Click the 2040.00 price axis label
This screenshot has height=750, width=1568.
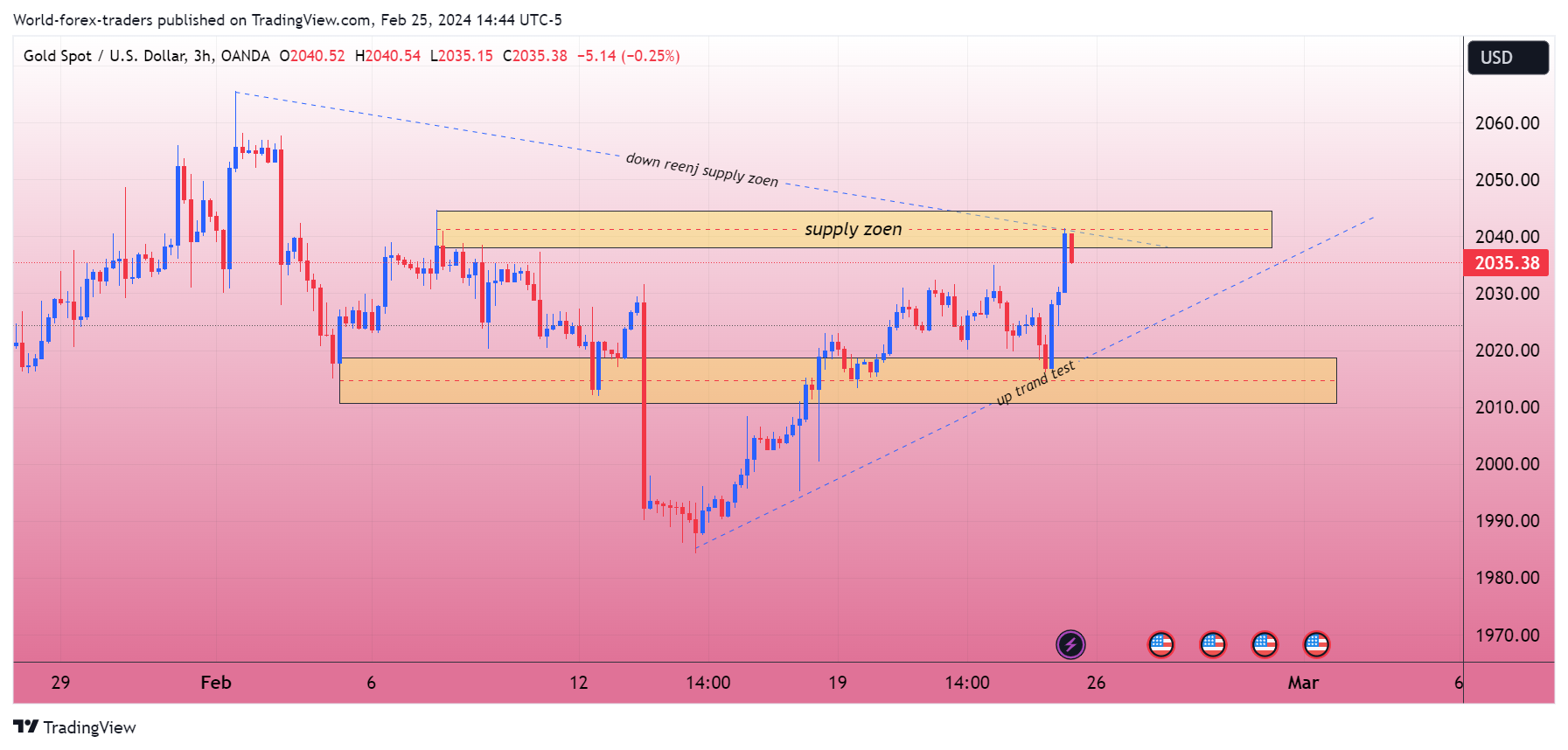(x=1507, y=237)
